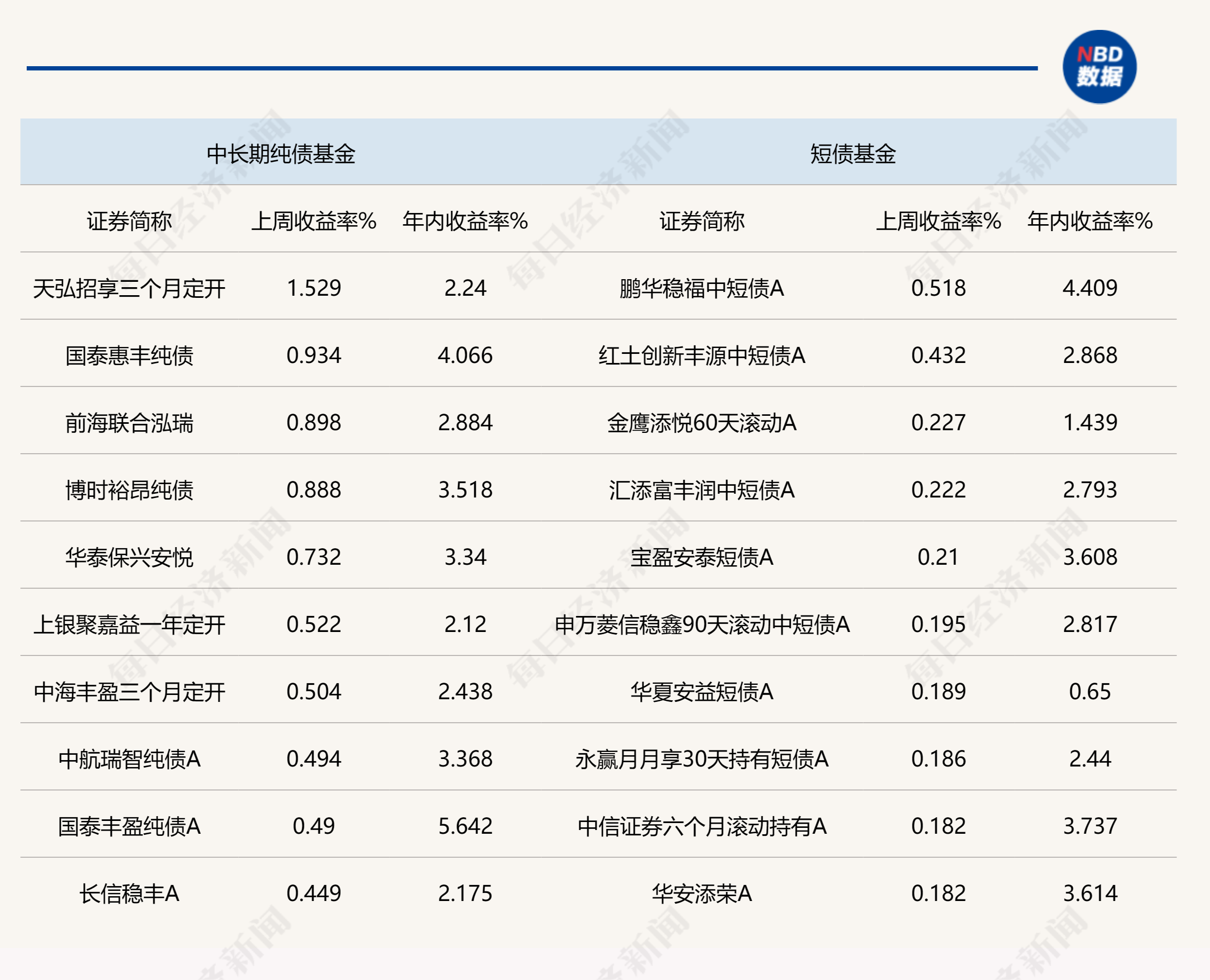Screen dimensions: 1210x980
Task: Select fund name 申万菱信稳鑫90天滚动中短债A
Action: click(x=702, y=624)
